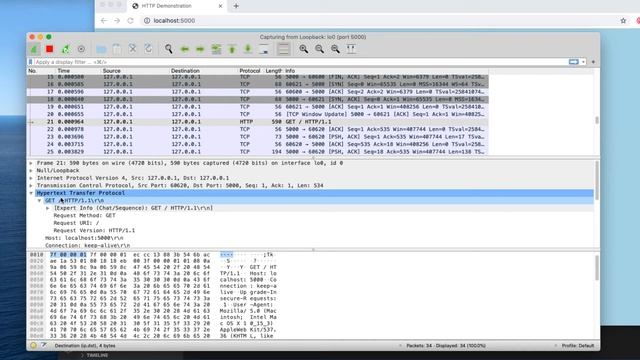640x360 pixels.
Task: Go back in packet history
Action: click(x=184, y=49)
